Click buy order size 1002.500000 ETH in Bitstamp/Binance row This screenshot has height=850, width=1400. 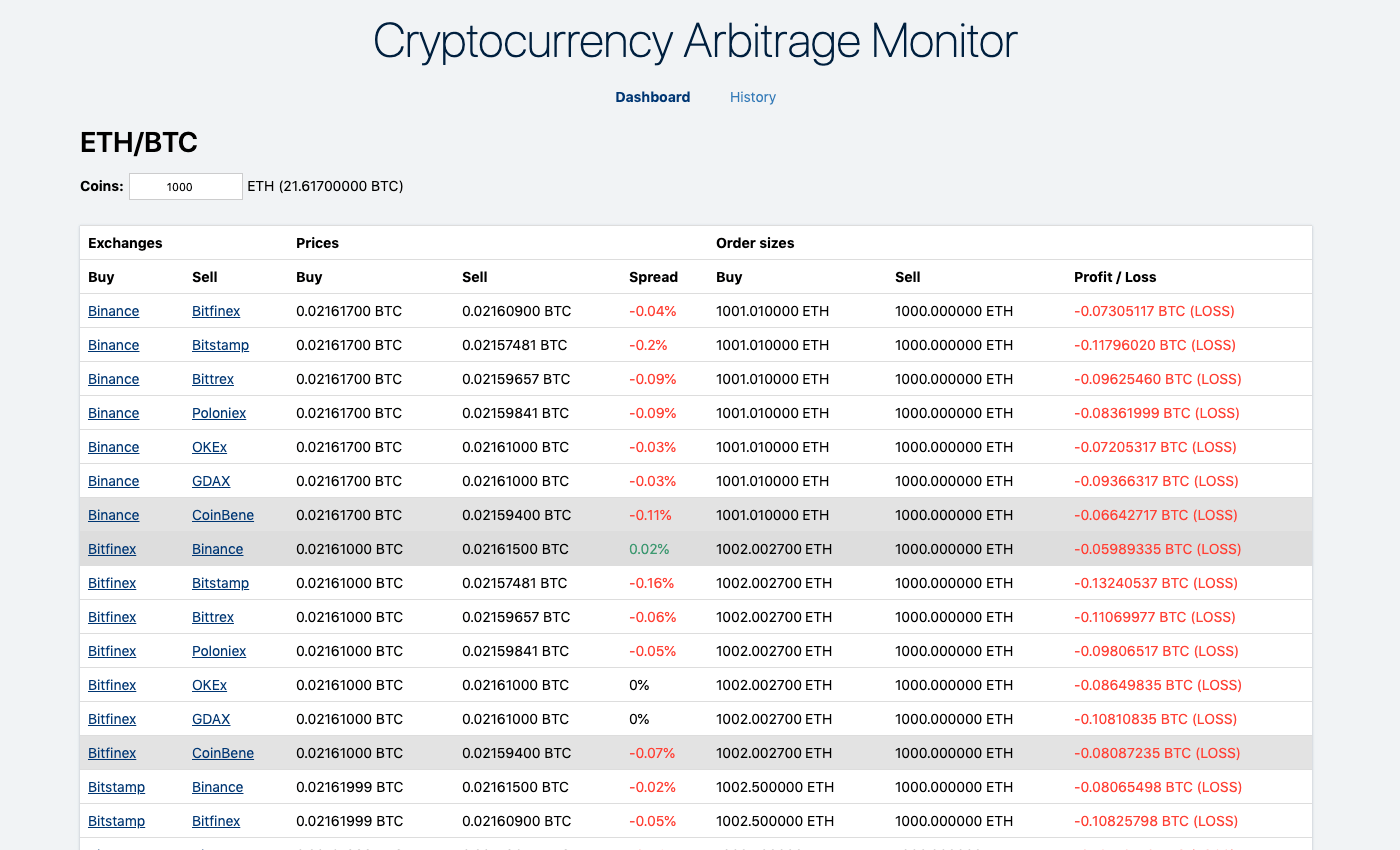775,787
